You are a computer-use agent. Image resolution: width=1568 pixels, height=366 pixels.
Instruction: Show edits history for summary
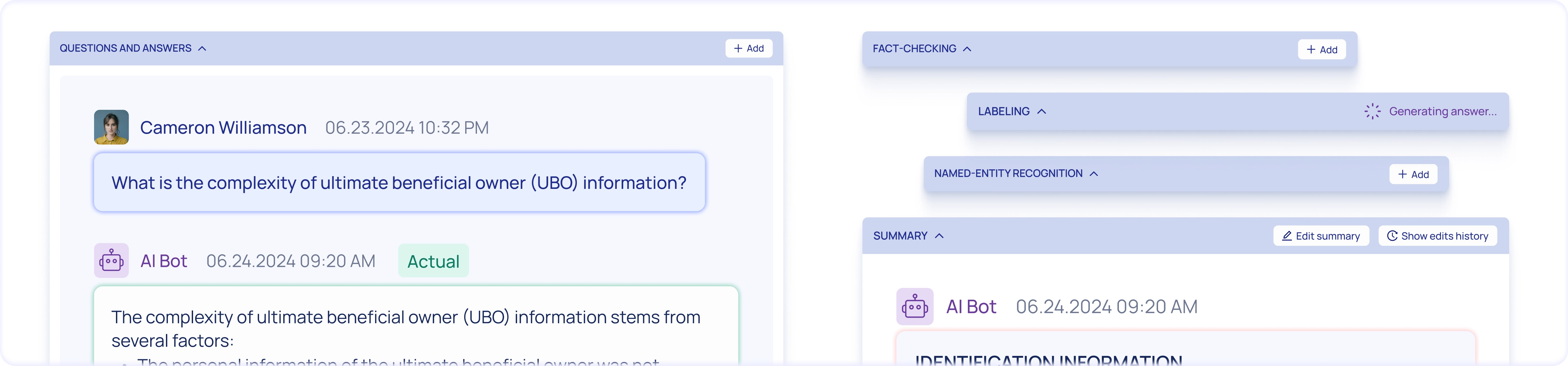1437,236
